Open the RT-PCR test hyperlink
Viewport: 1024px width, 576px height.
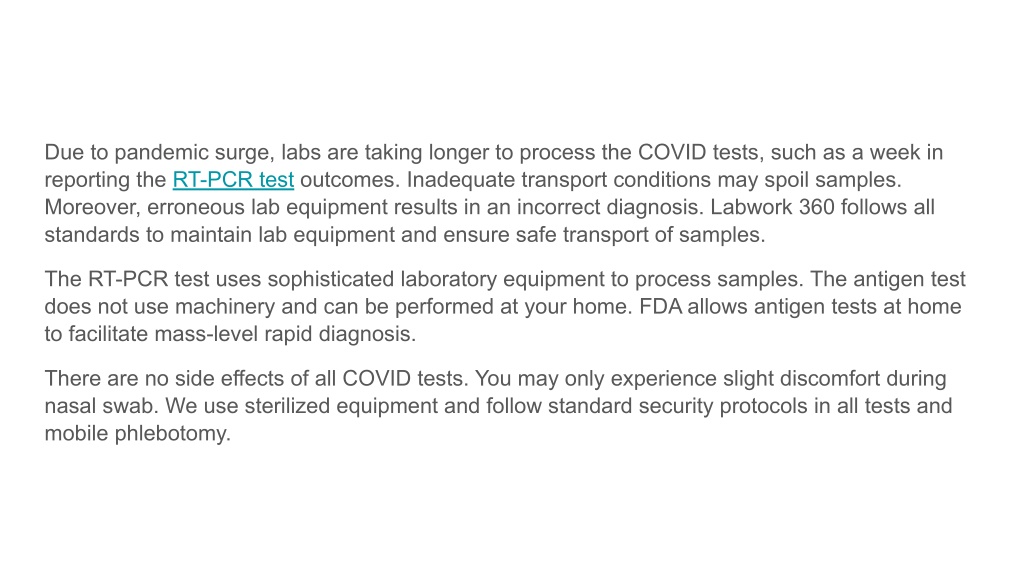coord(233,180)
